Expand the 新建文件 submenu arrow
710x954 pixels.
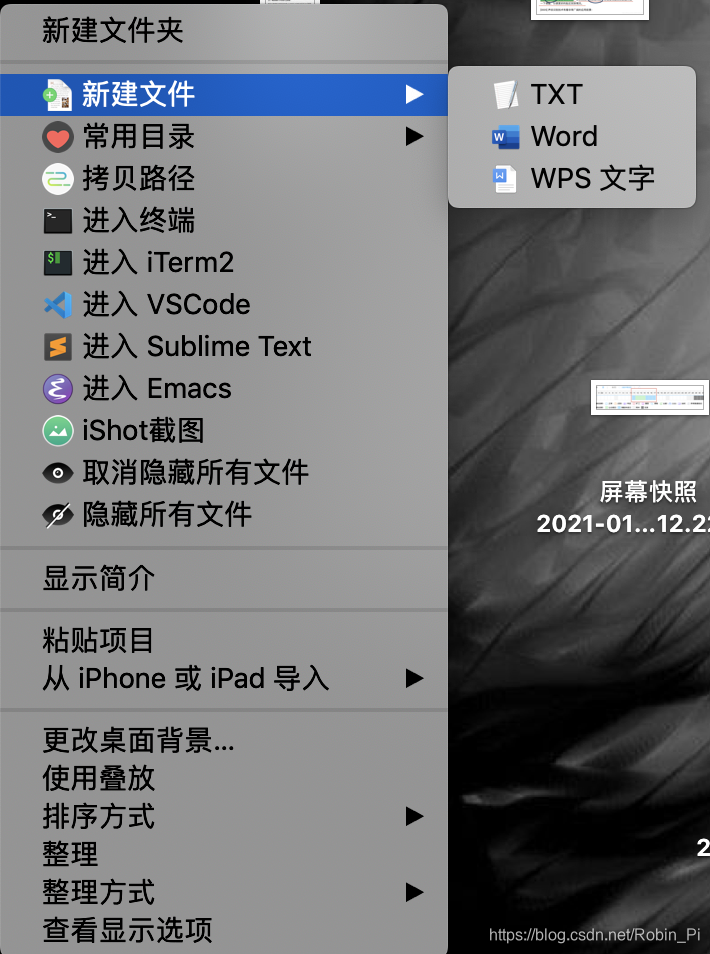(414, 94)
